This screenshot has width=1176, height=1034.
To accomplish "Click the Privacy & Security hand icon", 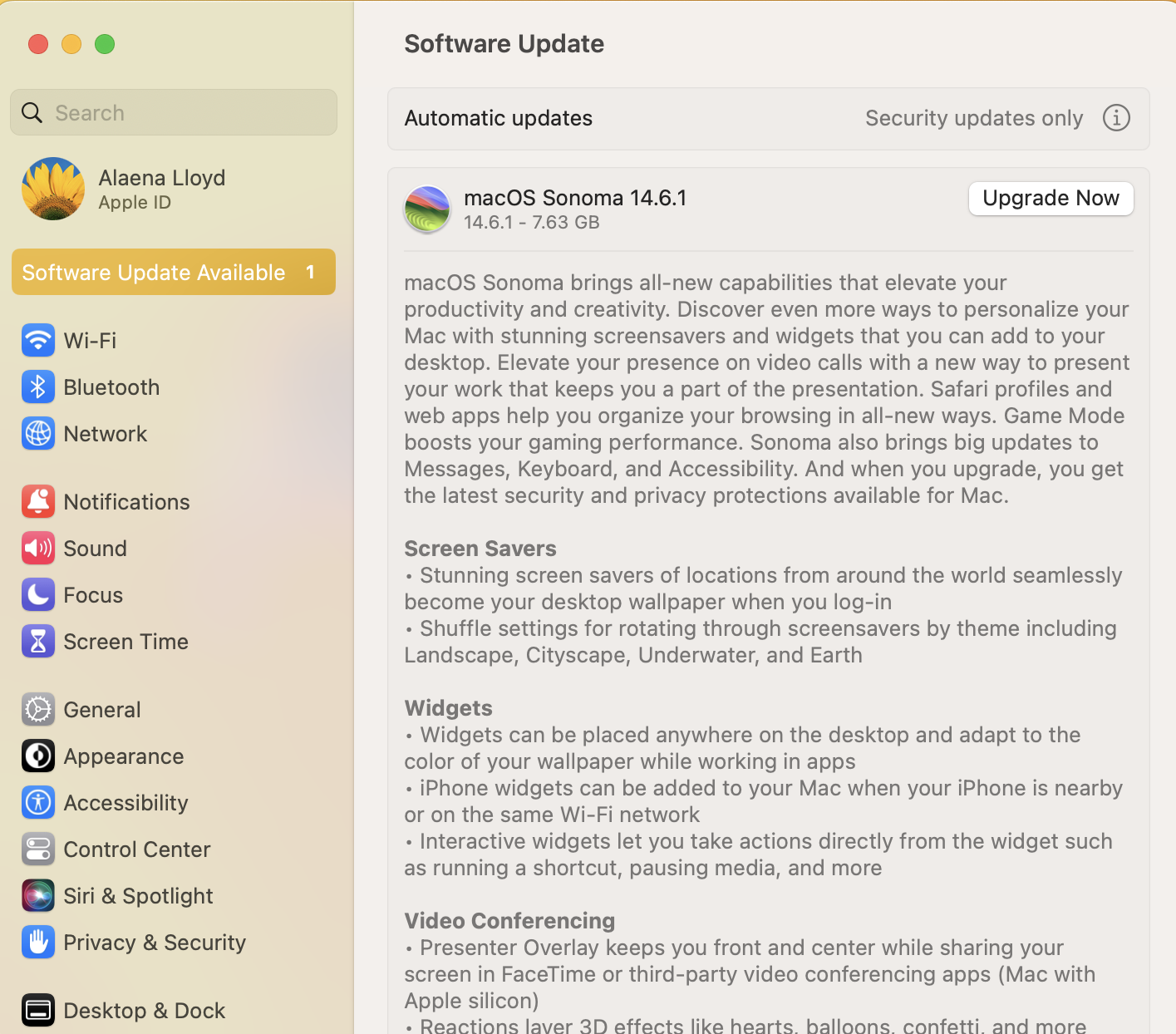I will click(x=38, y=943).
